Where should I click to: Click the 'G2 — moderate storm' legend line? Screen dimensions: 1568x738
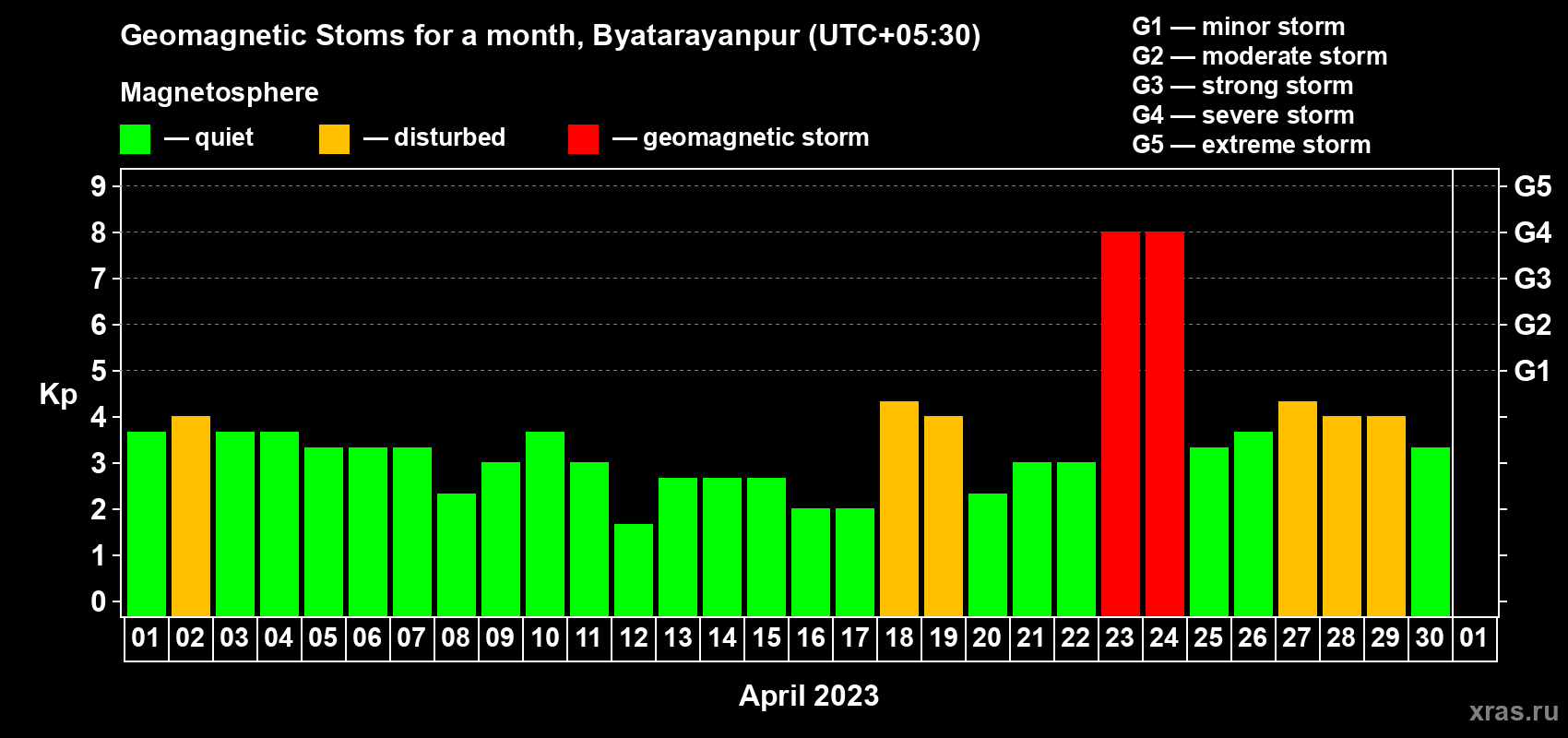click(1260, 56)
